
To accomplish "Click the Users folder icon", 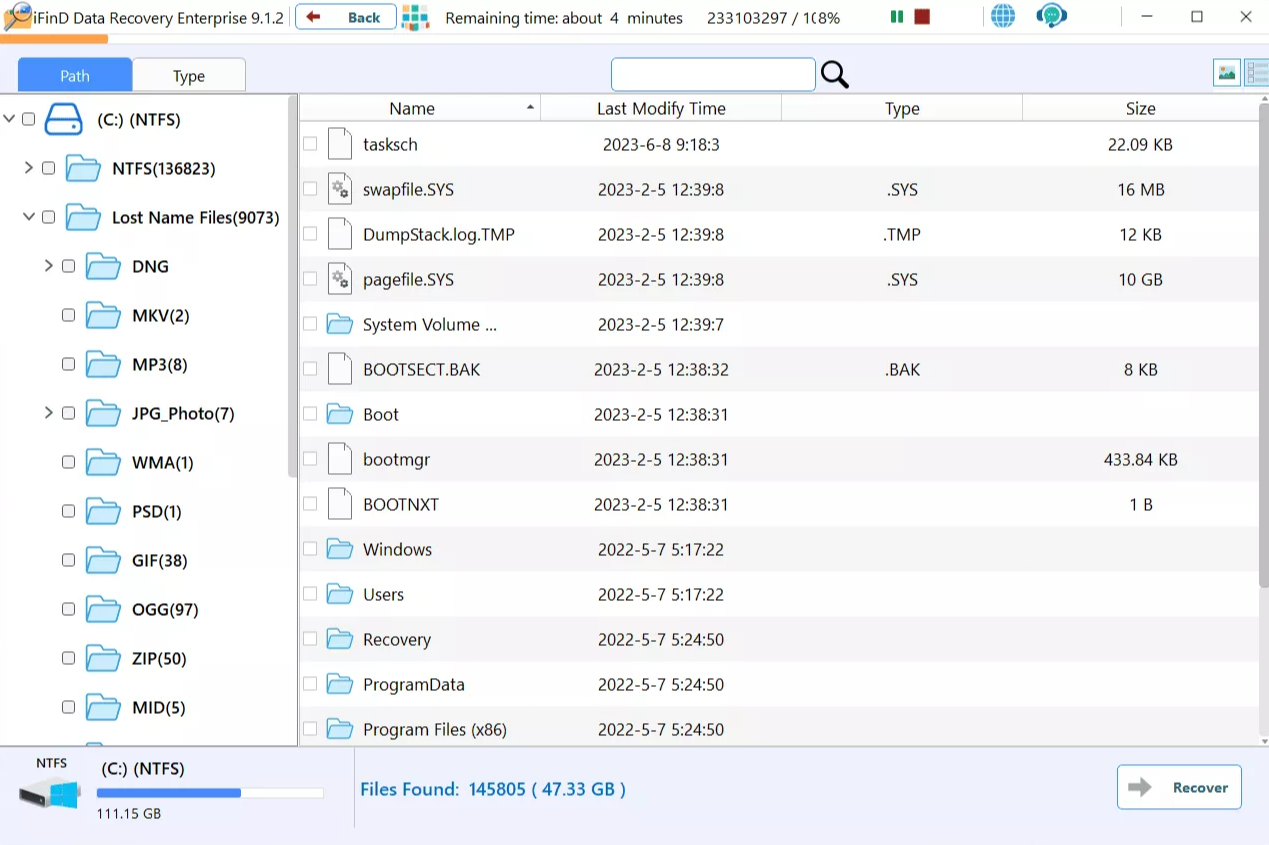I will 340,594.
